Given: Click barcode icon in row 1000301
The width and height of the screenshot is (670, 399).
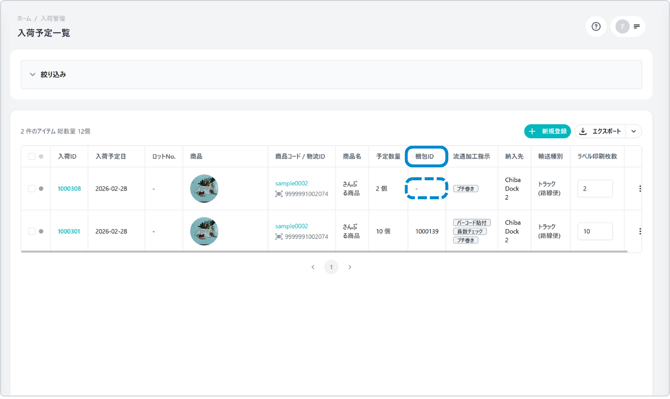Looking at the screenshot, I should tap(279, 237).
